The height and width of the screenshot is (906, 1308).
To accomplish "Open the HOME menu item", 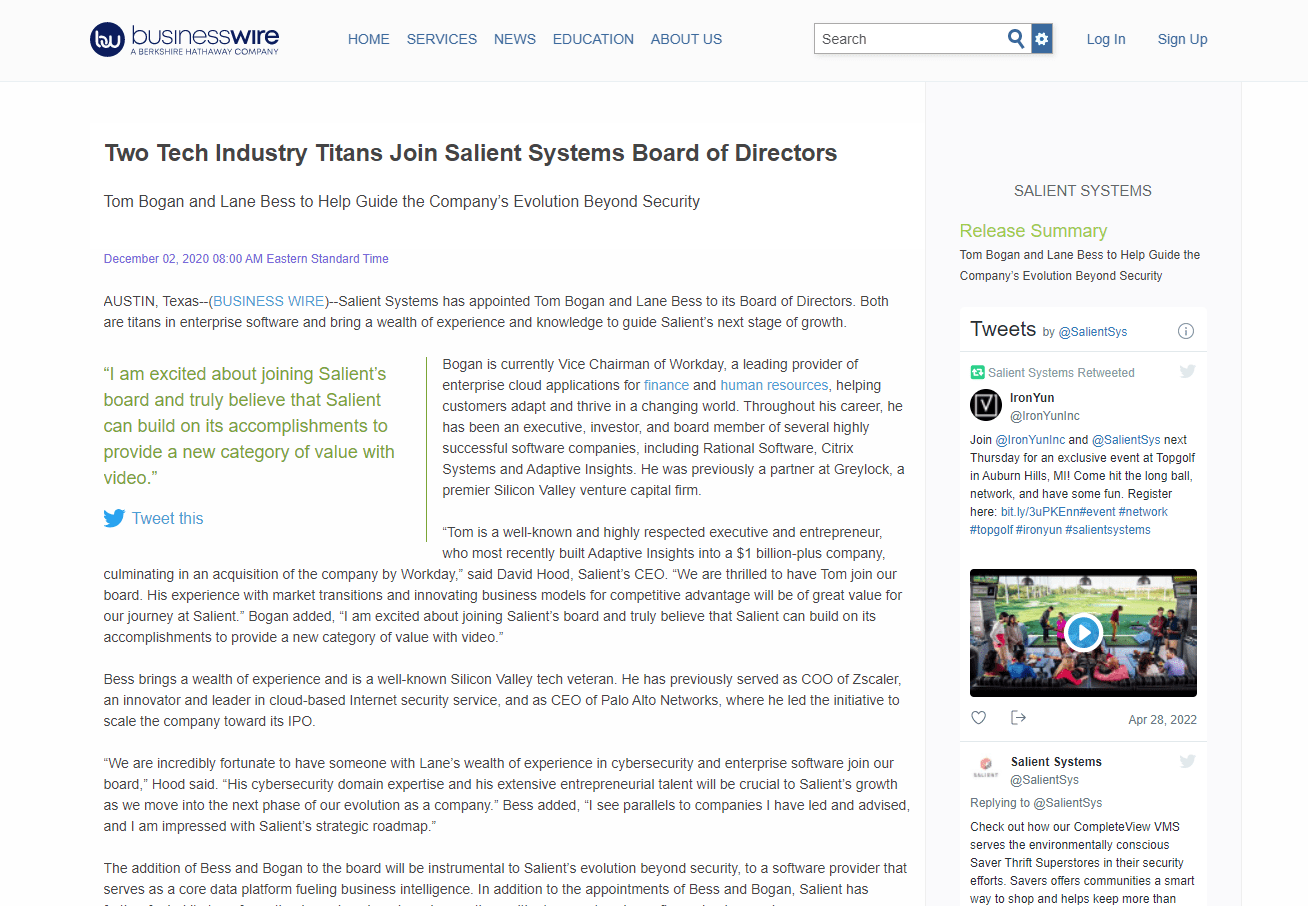I will click(368, 39).
